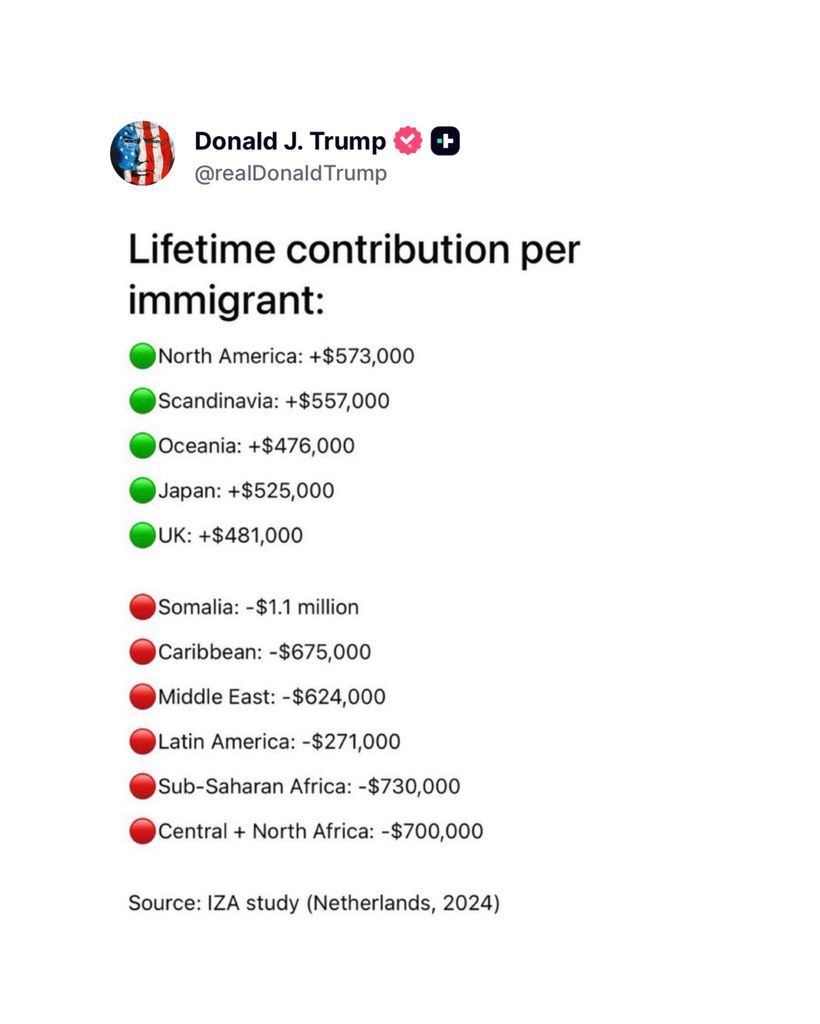The height and width of the screenshot is (1024, 820).
Task: Click the Somalia -$1.1 million text
Action: 259,607
